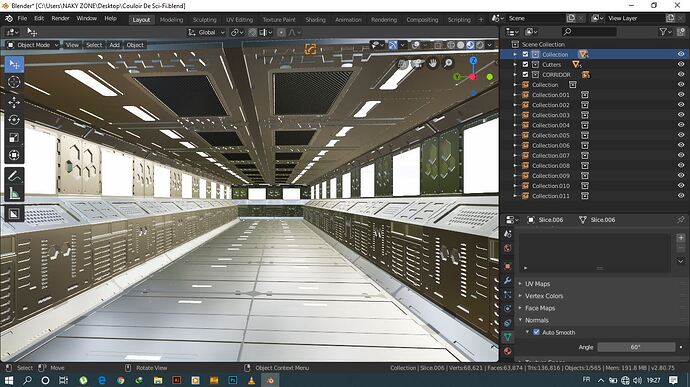The image size is (690, 387).
Task: Click the viewport Object menu button
Action: tap(135, 45)
